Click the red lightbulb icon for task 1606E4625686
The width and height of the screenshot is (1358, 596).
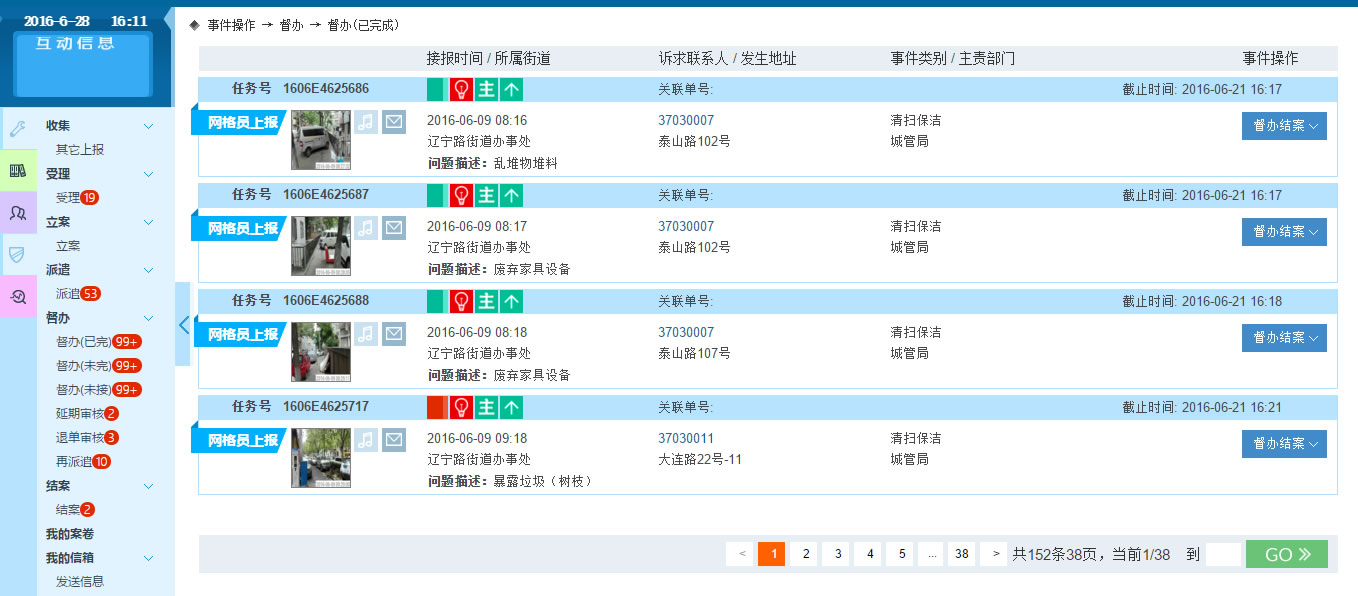461,90
